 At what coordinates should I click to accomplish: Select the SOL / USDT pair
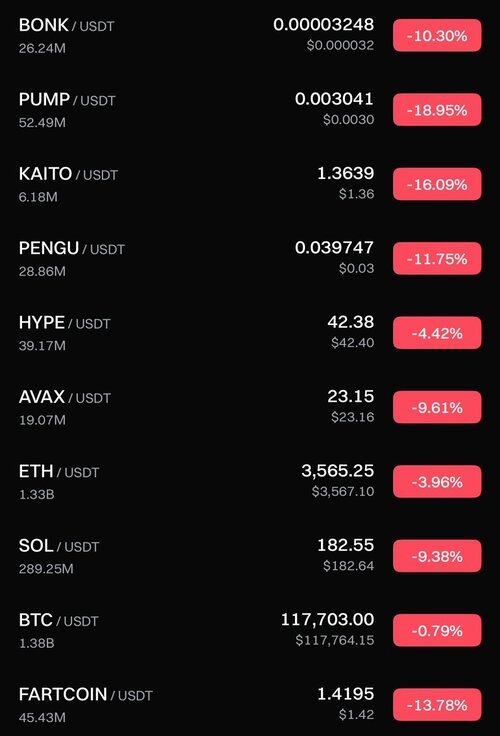tap(250, 556)
